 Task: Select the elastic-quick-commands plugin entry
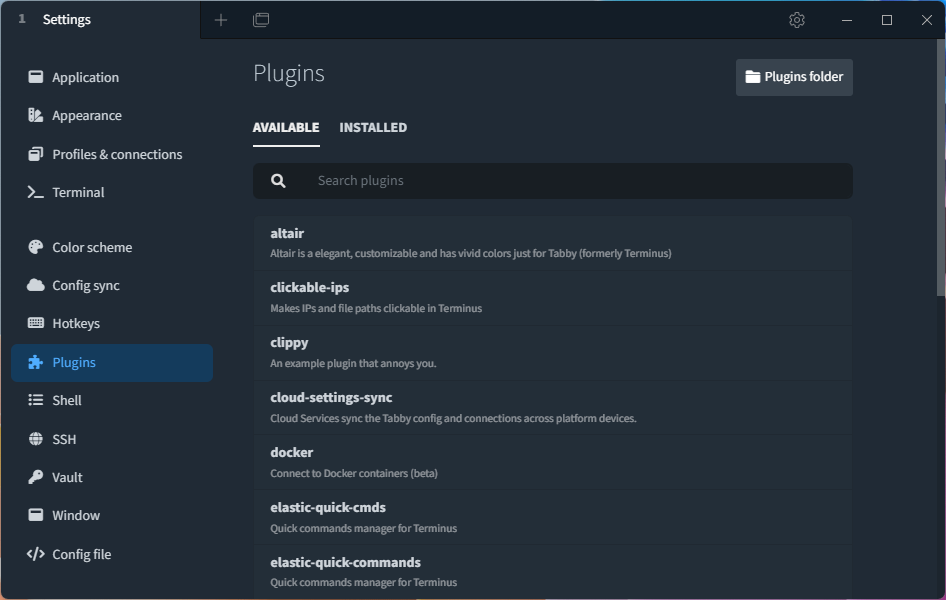[553, 572]
